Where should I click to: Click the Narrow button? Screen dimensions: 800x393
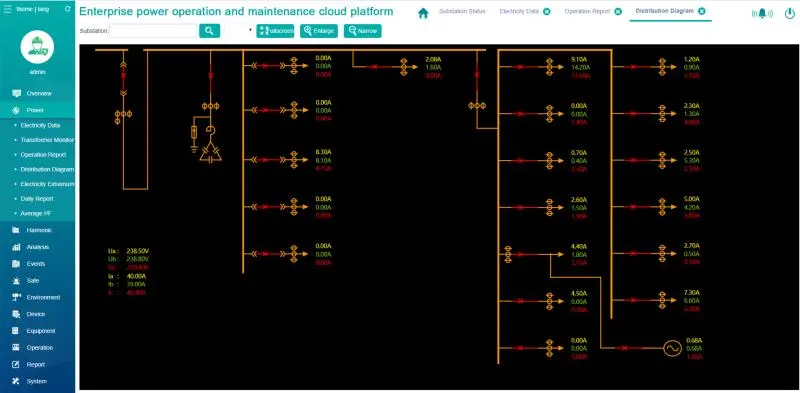(363, 31)
